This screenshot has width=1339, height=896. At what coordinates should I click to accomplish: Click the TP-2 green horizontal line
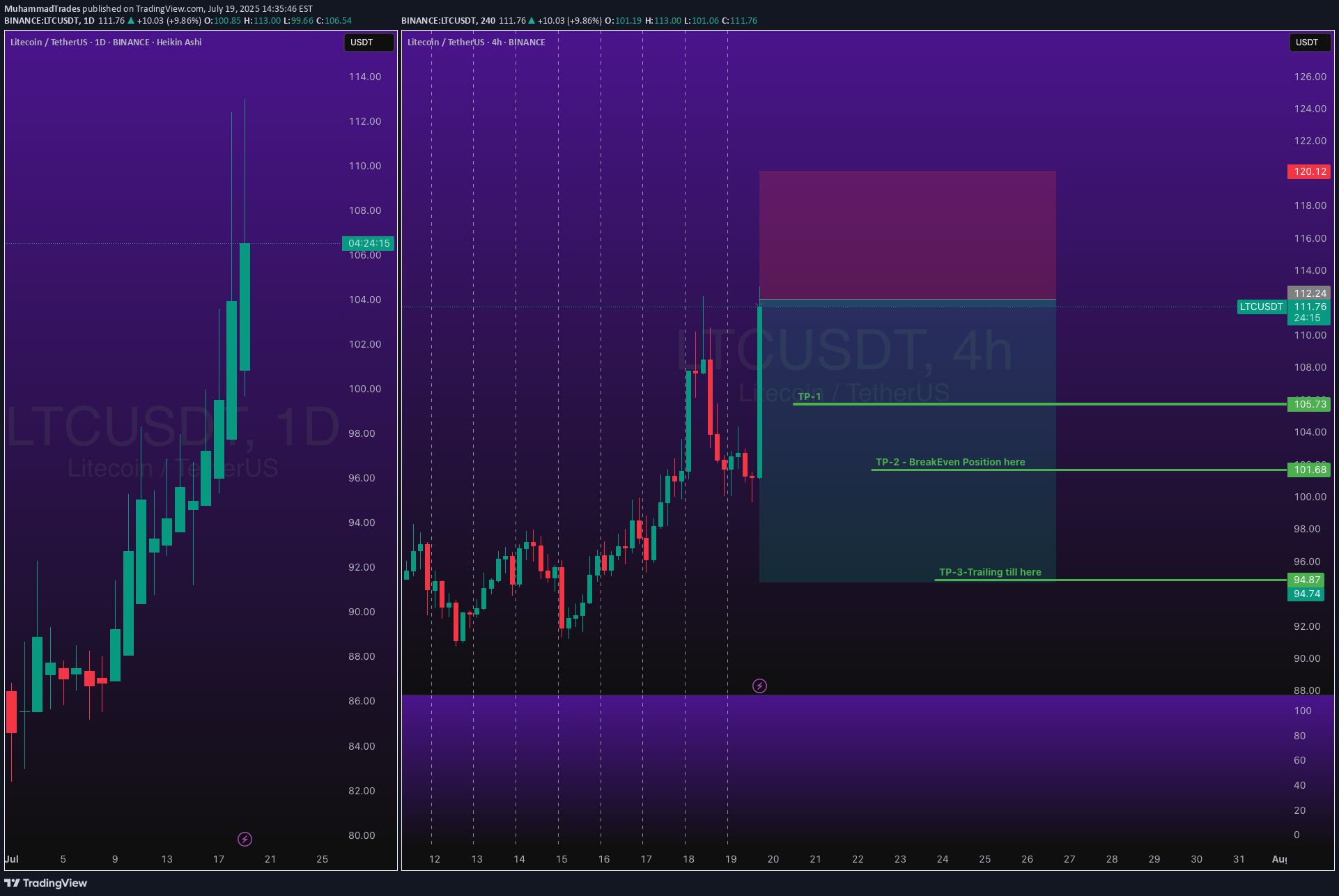point(1078,470)
